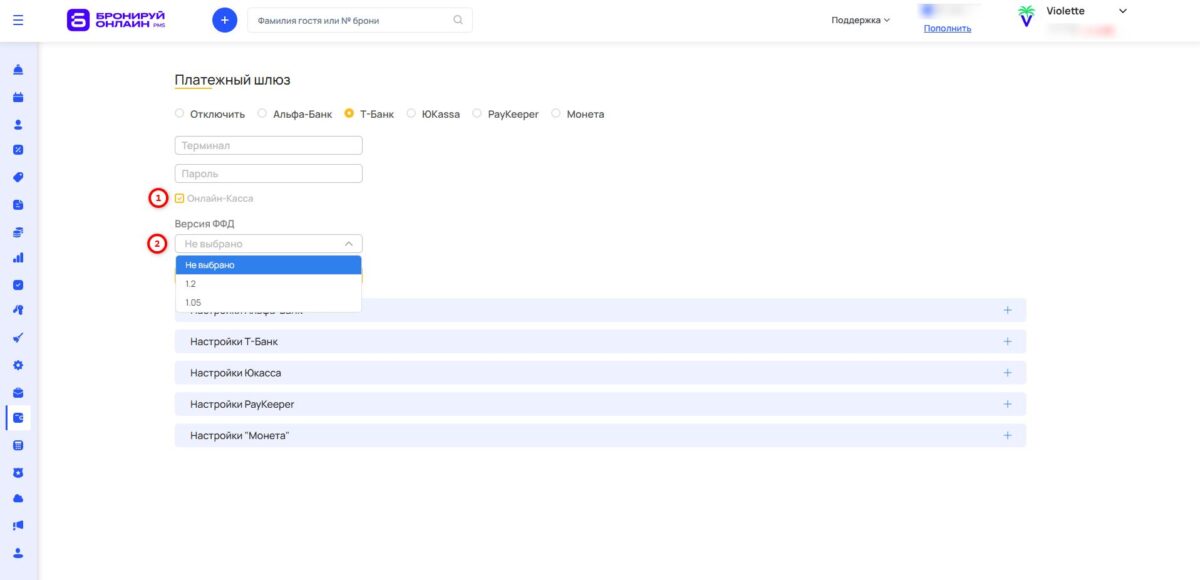The width and height of the screenshot is (1200, 580).
Task: Open the bar chart reports sidebar icon
Action: [18, 257]
